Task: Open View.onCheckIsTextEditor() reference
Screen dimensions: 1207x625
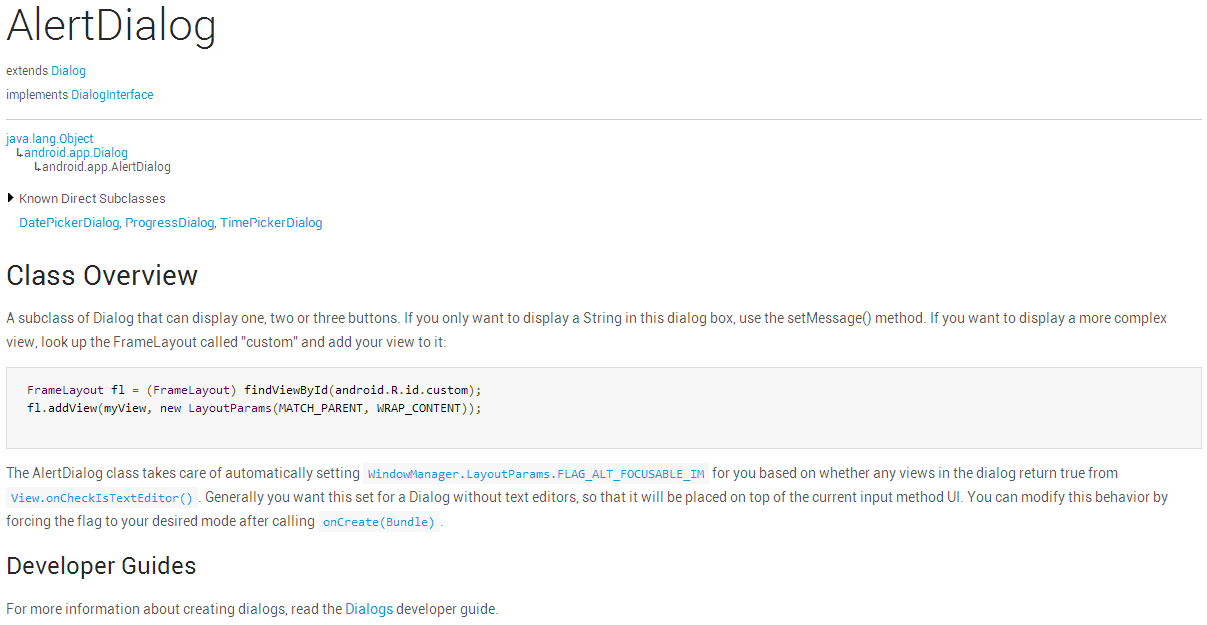Action: click(x=102, y=497)
